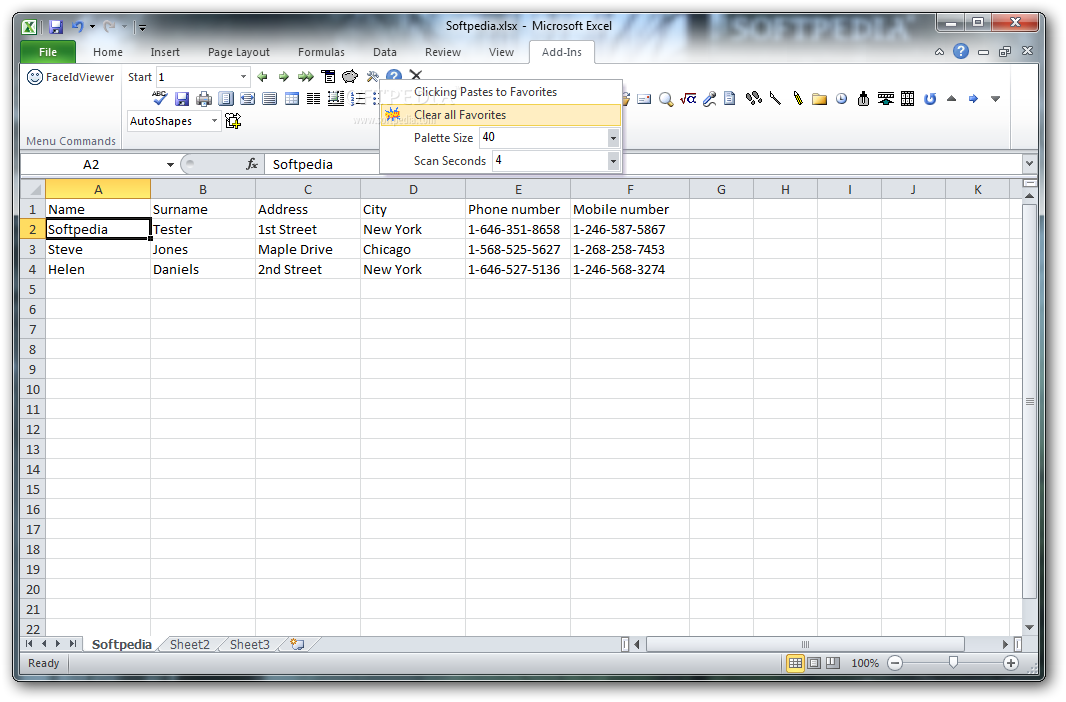Click the hammer and wrench tools icon

pyautogui.click(x=372, y=77)
